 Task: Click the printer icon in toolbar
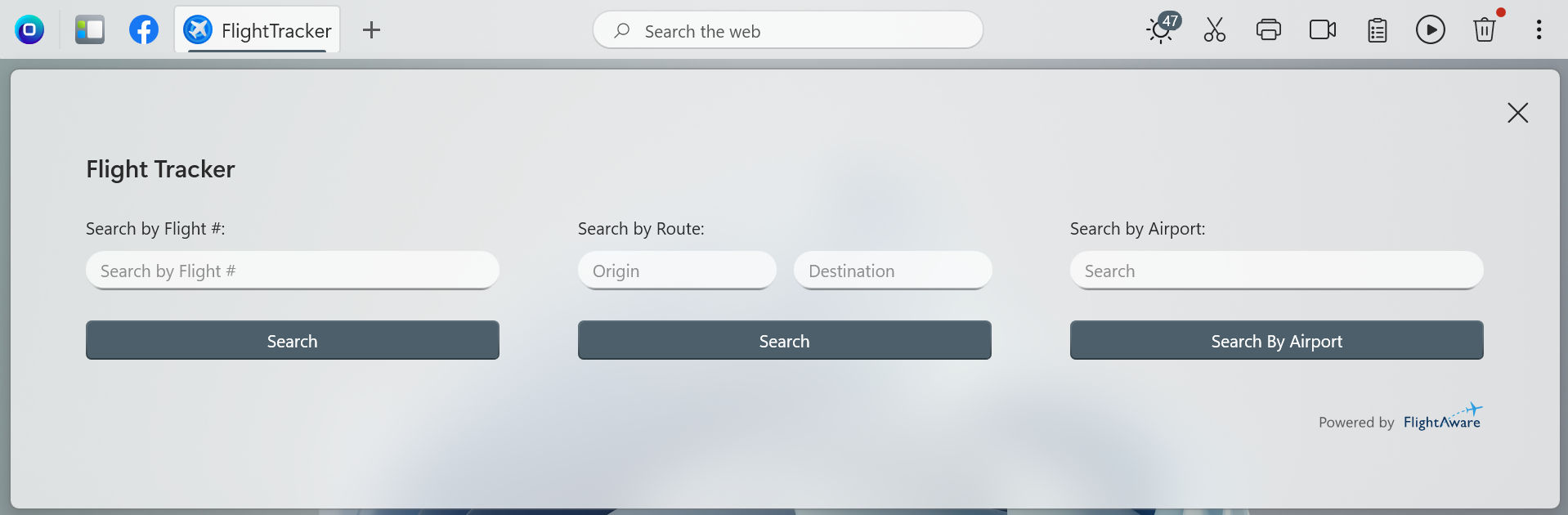1269,30
